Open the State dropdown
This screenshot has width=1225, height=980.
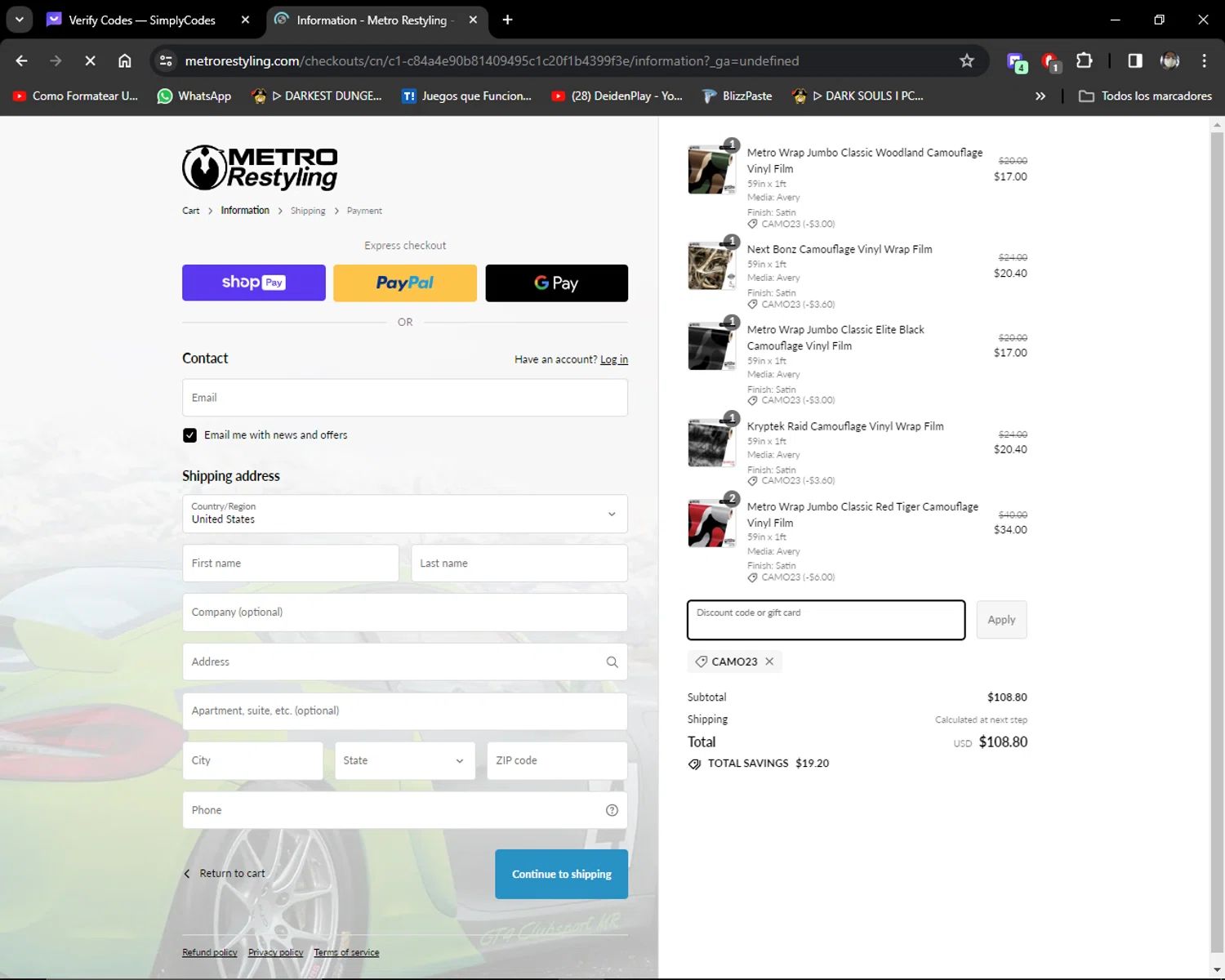point(405,760)
